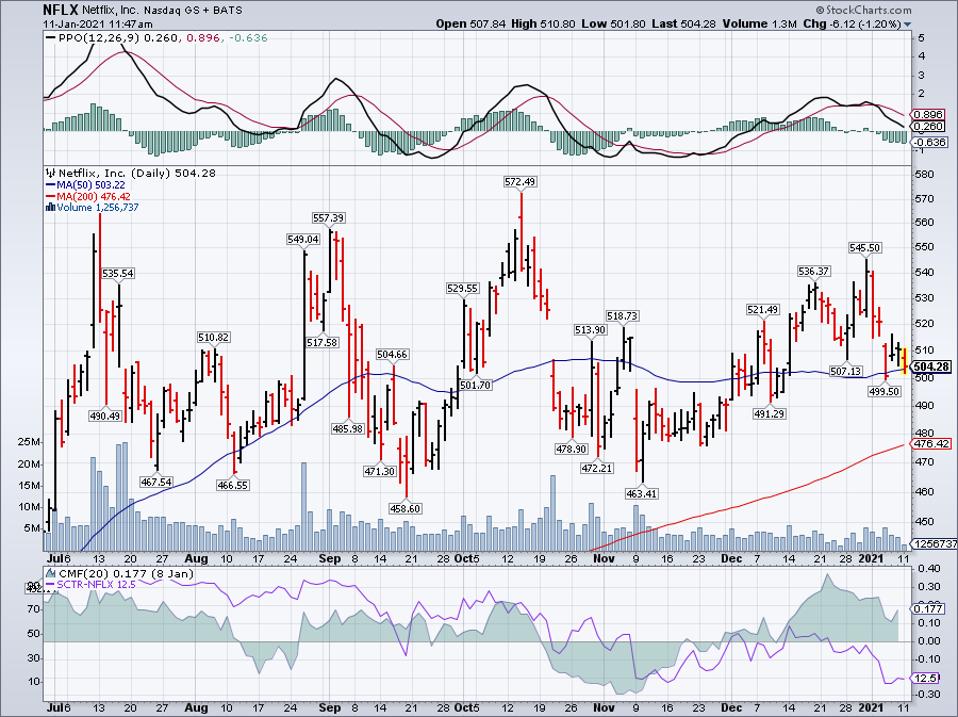Click the 491.29 price label
This screenshot has height=717, width=958.
(769, 413)
